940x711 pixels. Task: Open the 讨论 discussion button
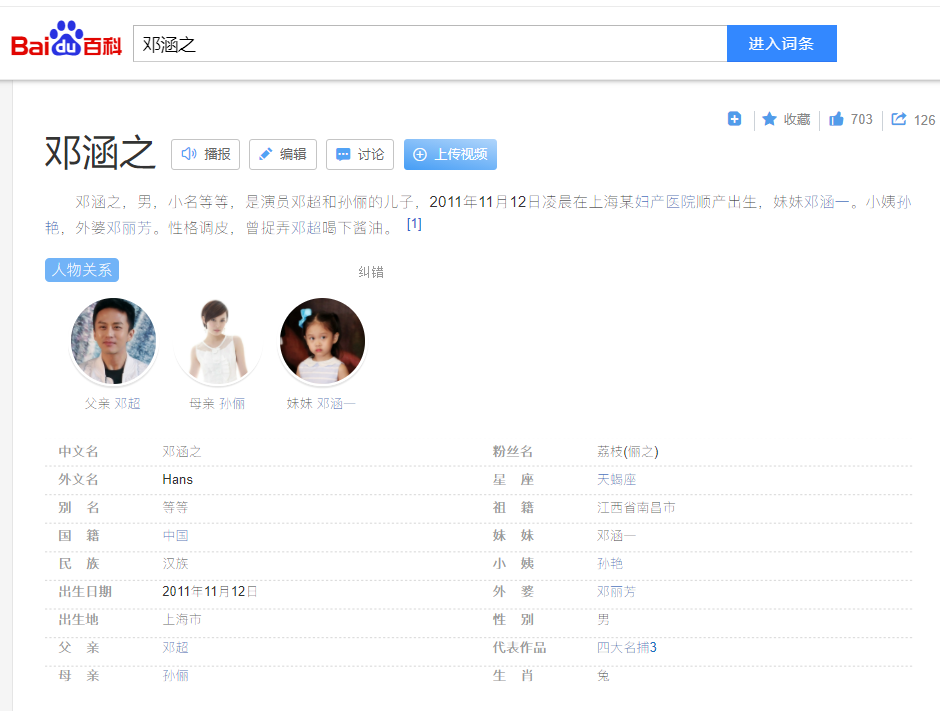[x=360, y=155]
